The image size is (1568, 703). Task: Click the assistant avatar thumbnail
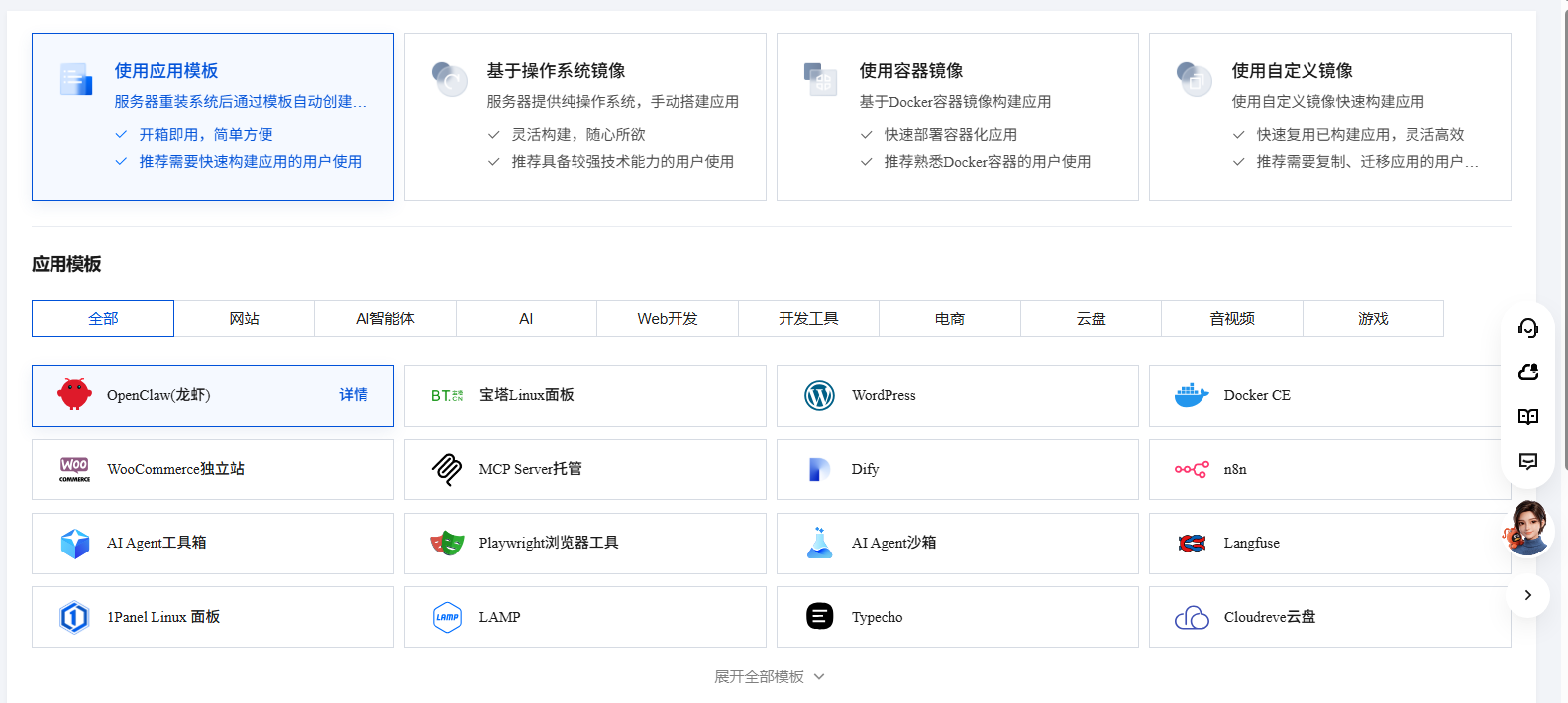click(1526, 528)
